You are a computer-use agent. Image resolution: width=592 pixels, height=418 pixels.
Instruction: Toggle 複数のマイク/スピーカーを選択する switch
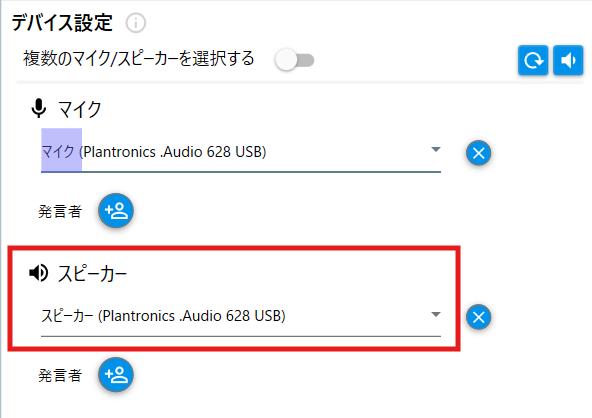[294, 60]
